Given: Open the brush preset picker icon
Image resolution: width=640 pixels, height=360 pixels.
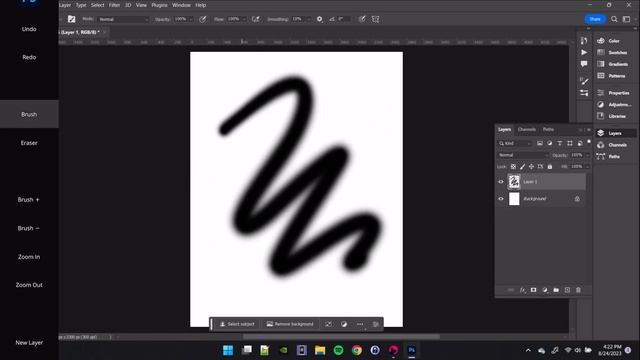Looking at the screenshot, I should (x=71, y=19).
